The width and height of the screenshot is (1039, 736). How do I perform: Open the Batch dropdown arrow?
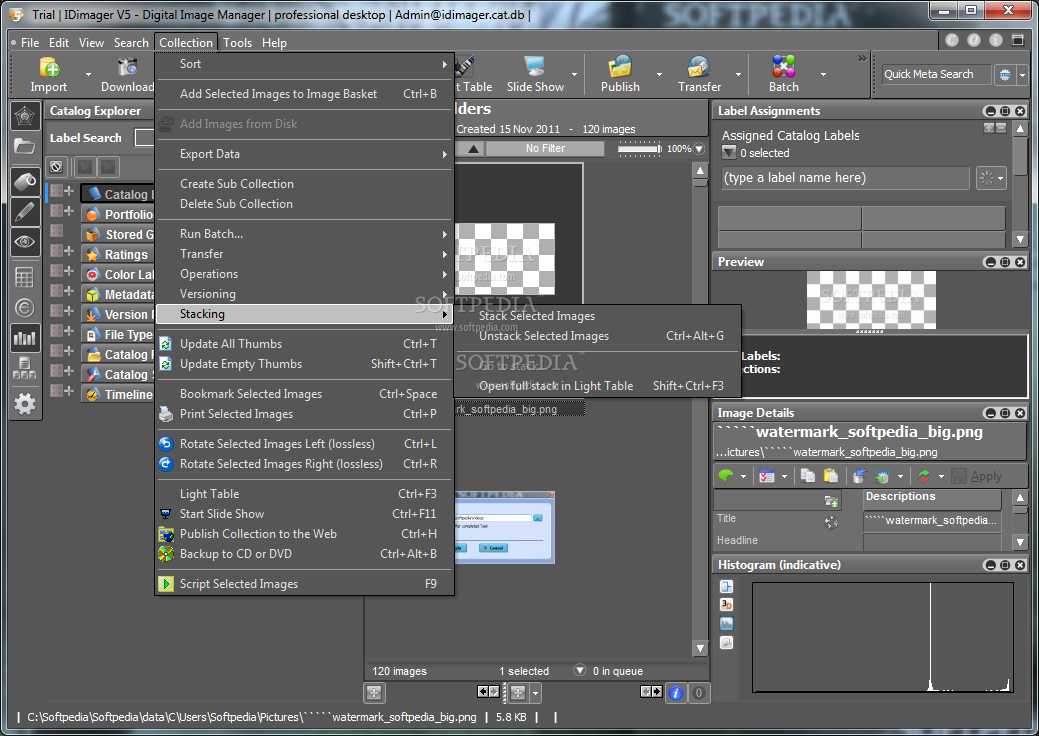click(823, 74)
